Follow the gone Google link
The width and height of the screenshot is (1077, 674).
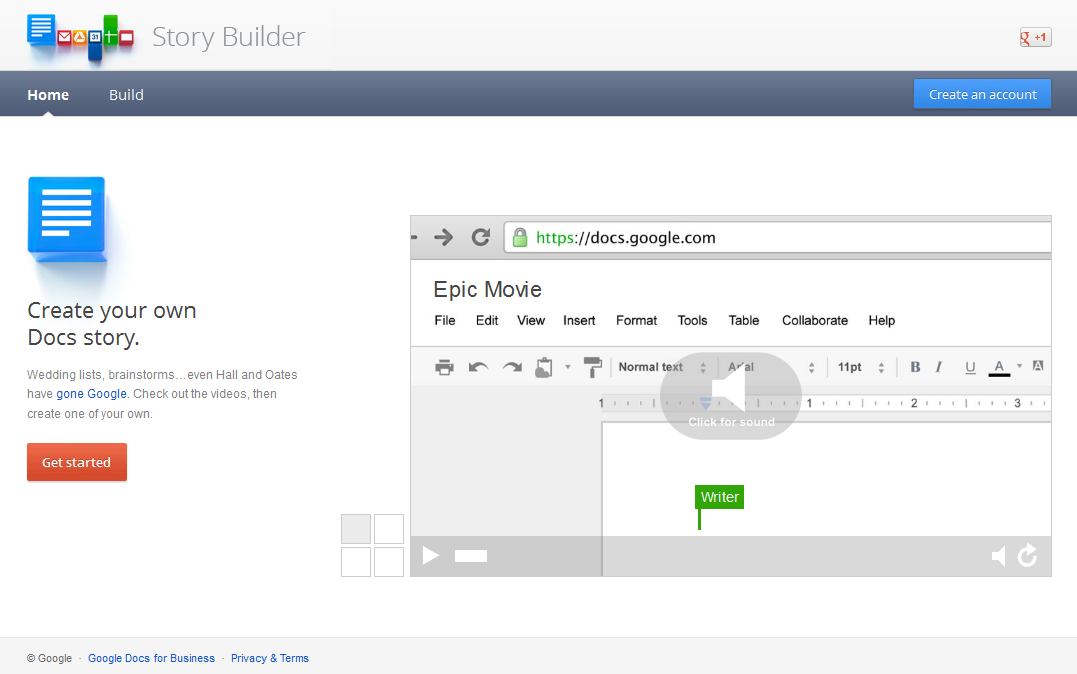click(x=91, y=393)
